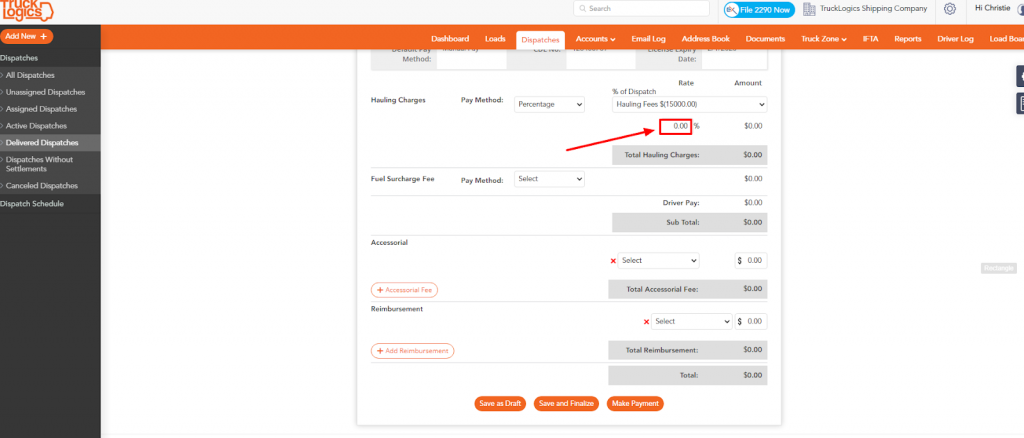
Task: Open the Accessorial Select dropdown
Action: tap(658, 260)
